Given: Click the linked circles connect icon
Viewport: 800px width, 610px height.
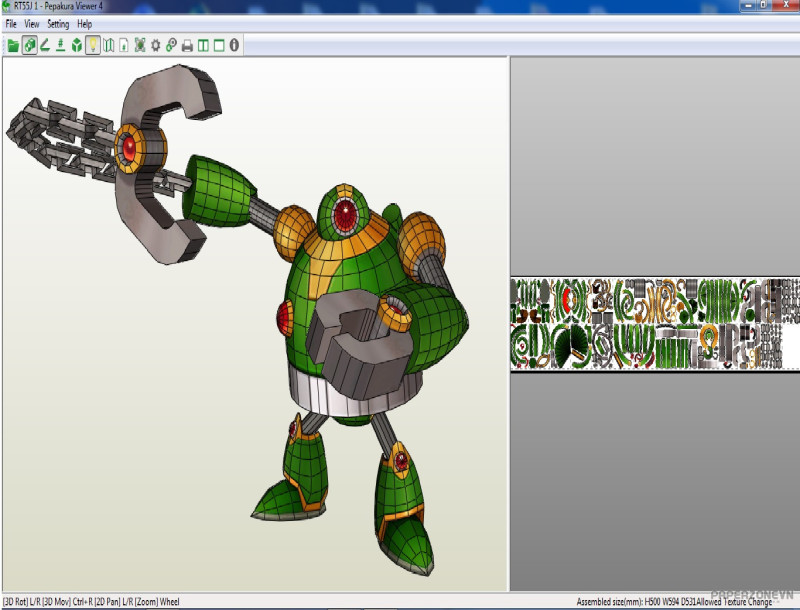Looking at the screenshot, I should [x=171, y=45].
